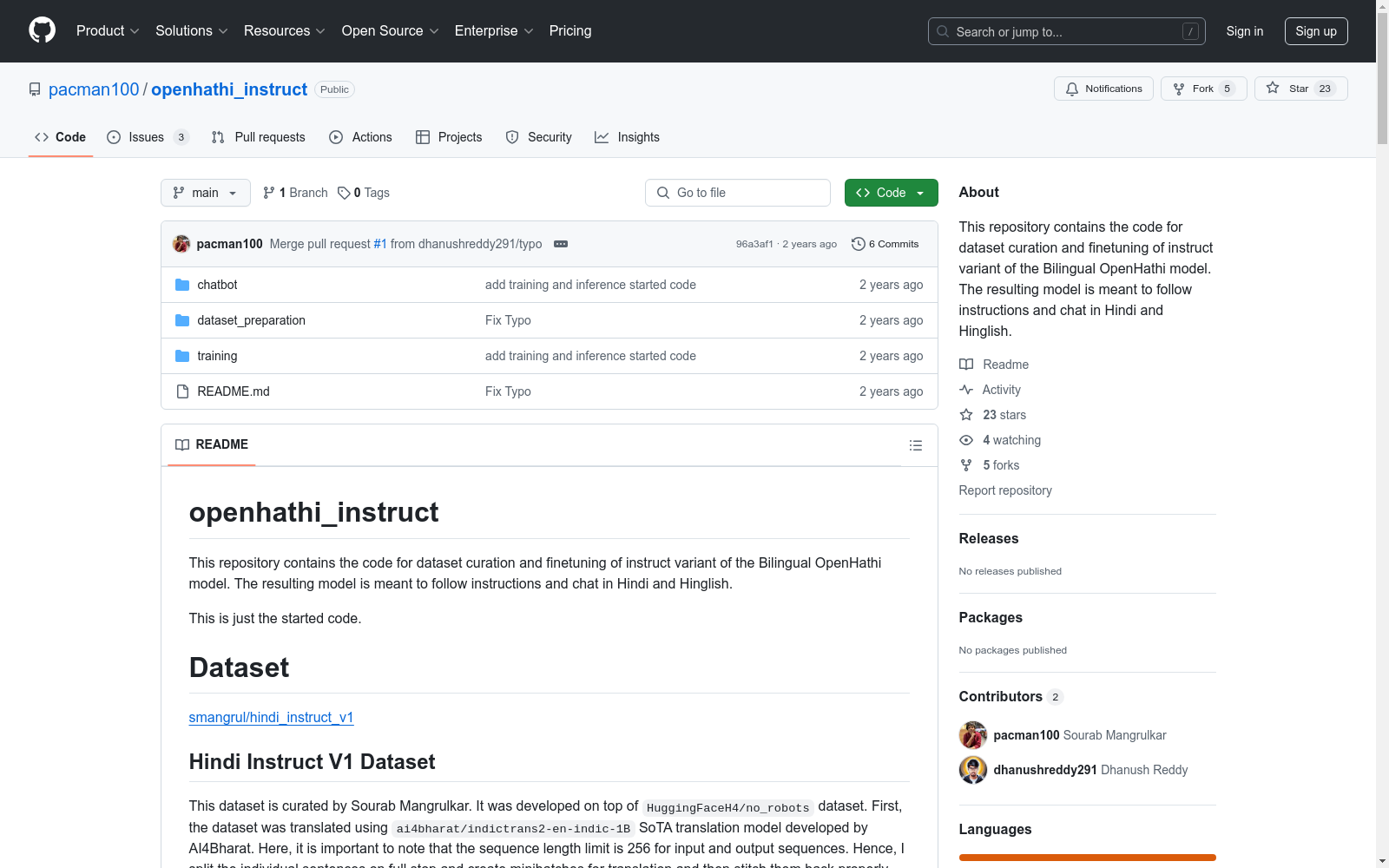The image size is (1389, 868).
Task: Click the dataset_preparation folder icon
Action: (182, 320)
